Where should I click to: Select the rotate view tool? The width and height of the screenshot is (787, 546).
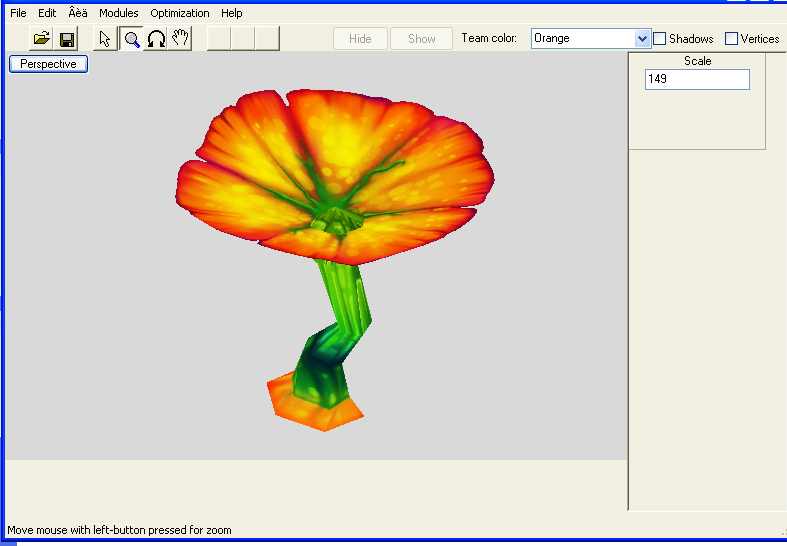(156, 39)
